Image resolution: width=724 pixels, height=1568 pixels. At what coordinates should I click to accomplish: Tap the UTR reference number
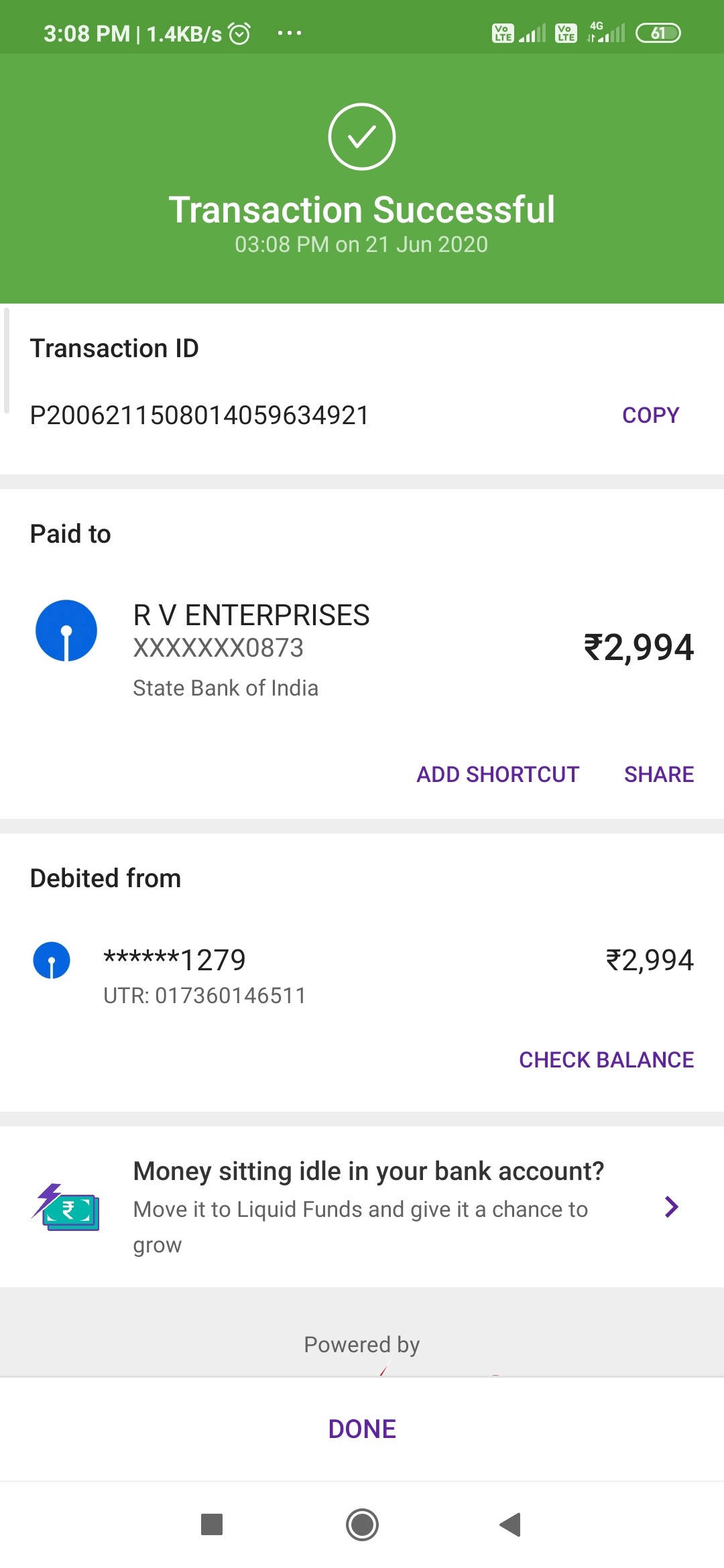click(x=204, y=996)
